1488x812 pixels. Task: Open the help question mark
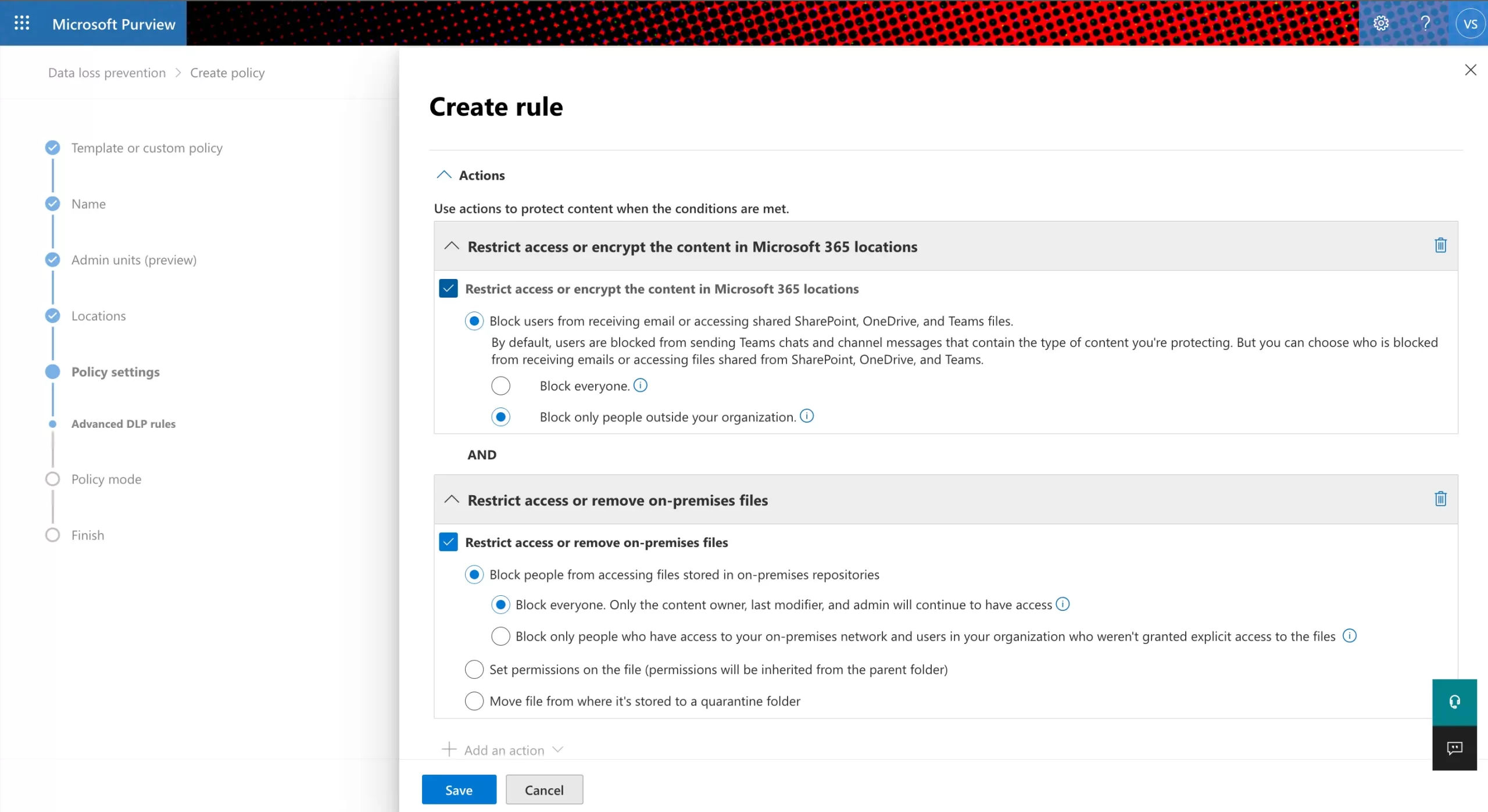[1426, 23]
